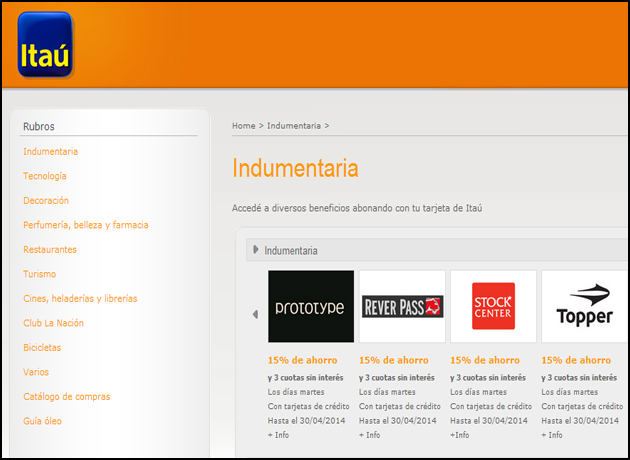Click the carousel previous arrow
The height and width of the screenshot is (460, 630).
(255, 314)
